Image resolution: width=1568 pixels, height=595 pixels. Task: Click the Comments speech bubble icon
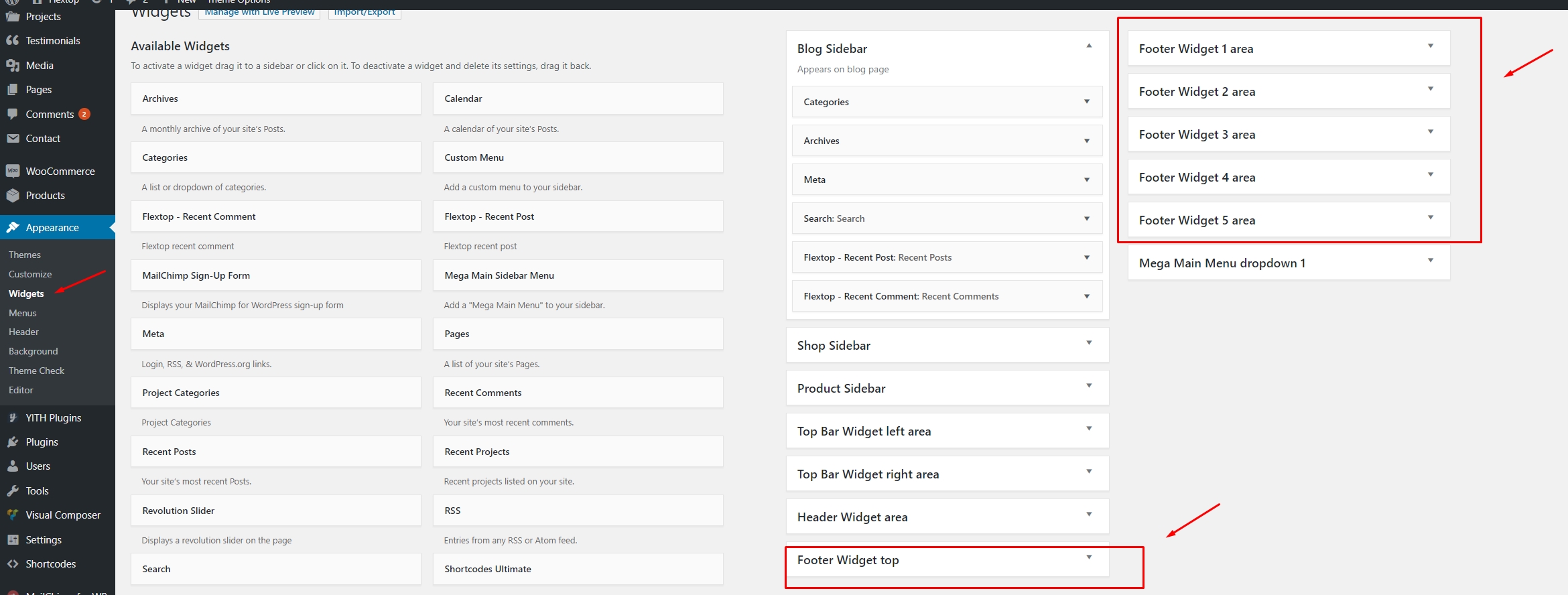click(13, 115)
